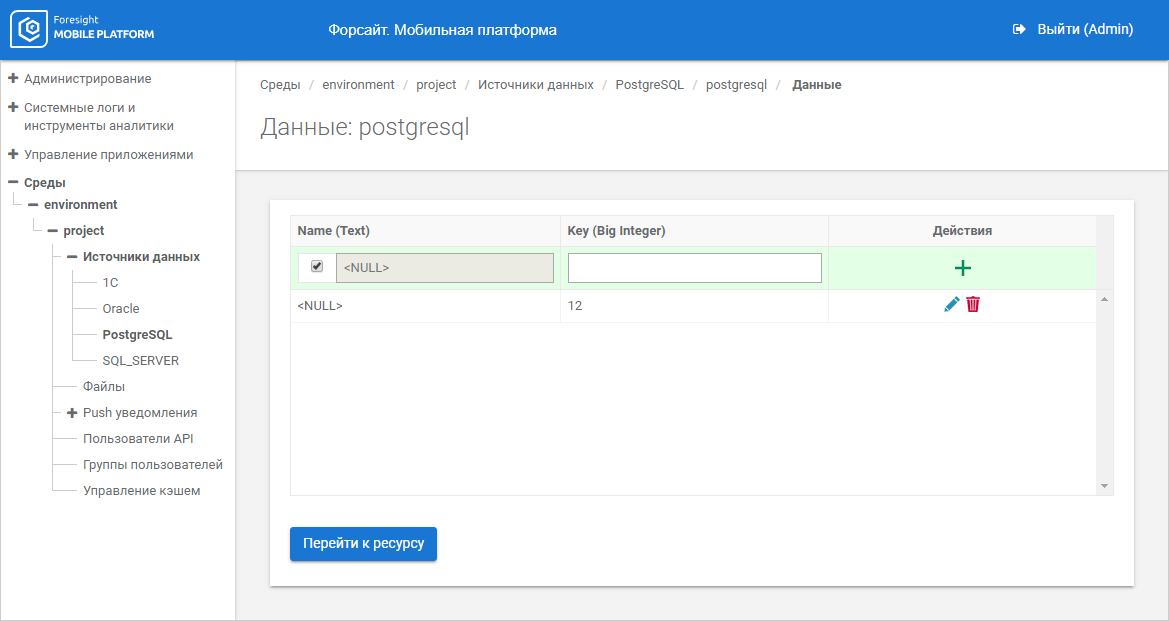Screen dimensions: 1169x621
Task: Expand the Управление приложениями section
Action: (x=13, y=155)
